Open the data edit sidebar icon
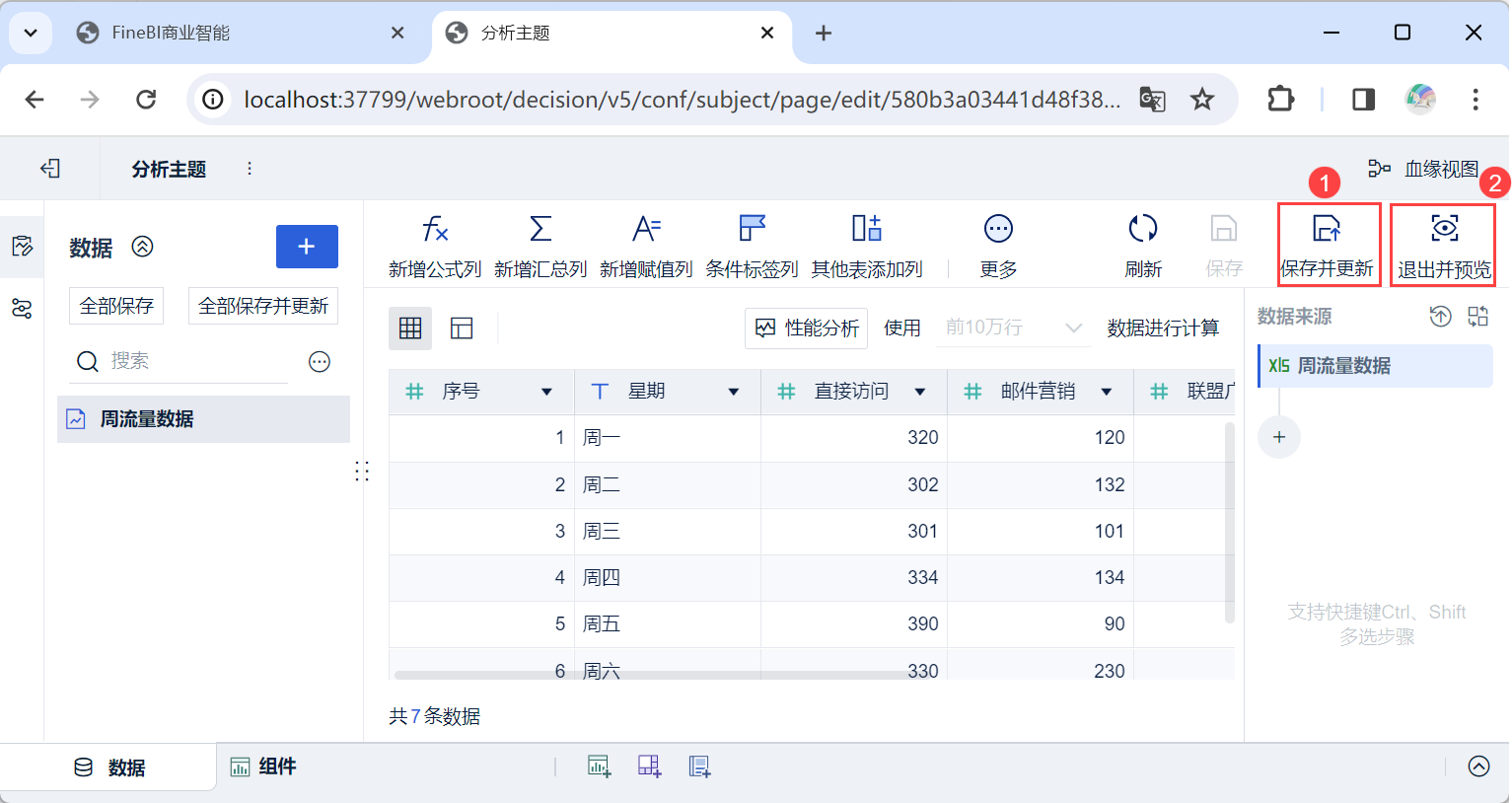Image resolution: width=1512 pixels, height=803 pixels. pos(22,247)
